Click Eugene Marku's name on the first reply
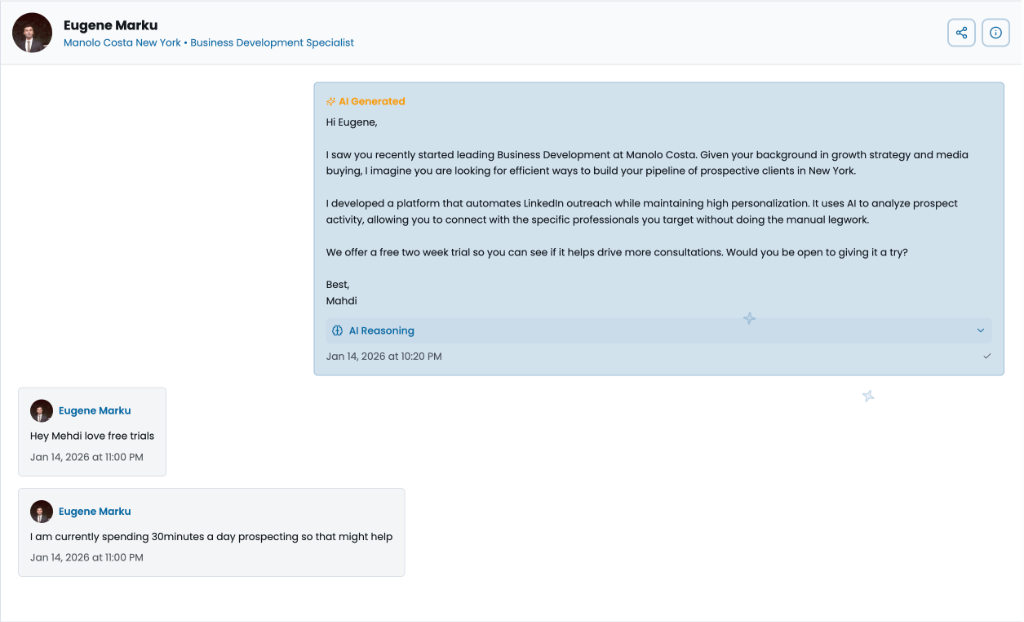The height and width of the screenshot is (622, 1024). [x=94, y=410]
